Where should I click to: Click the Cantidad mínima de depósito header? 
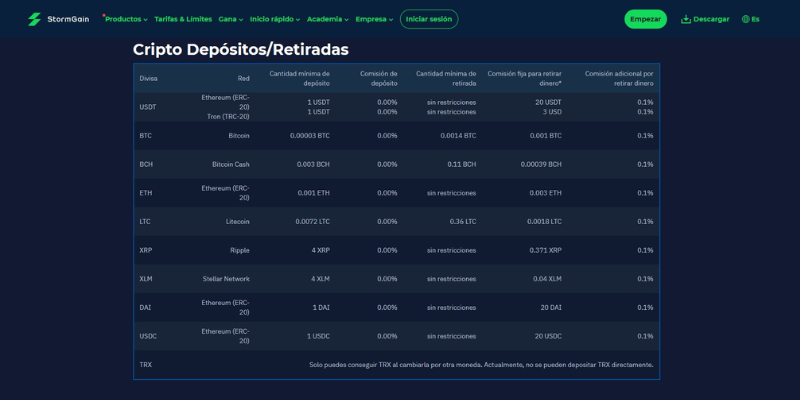point(299,79)
